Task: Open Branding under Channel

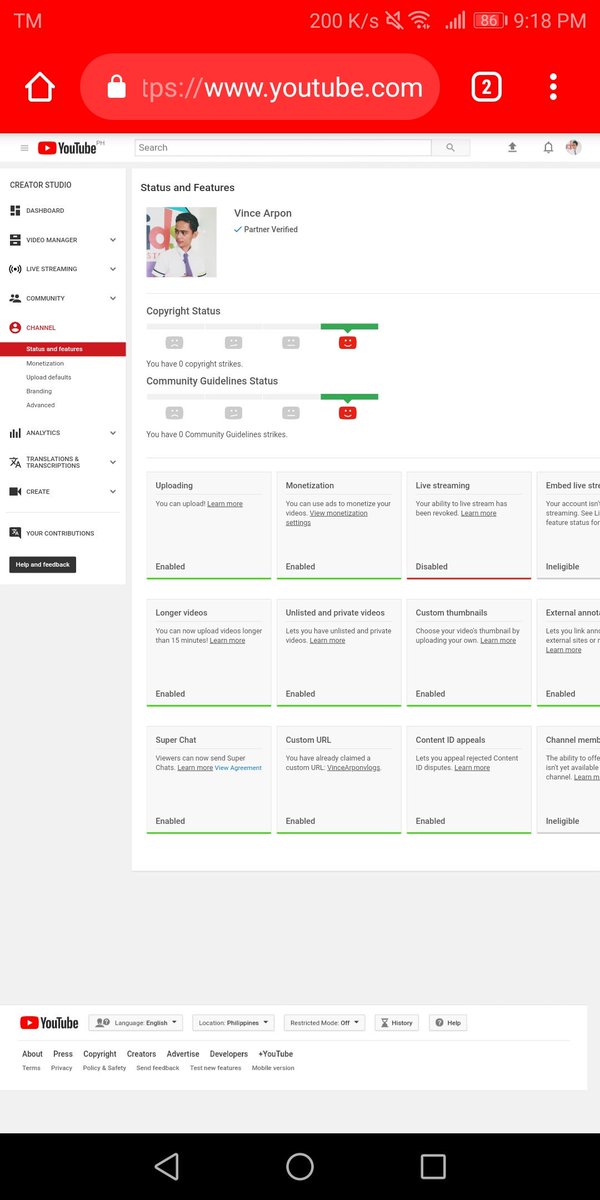Action: (39, 391)
